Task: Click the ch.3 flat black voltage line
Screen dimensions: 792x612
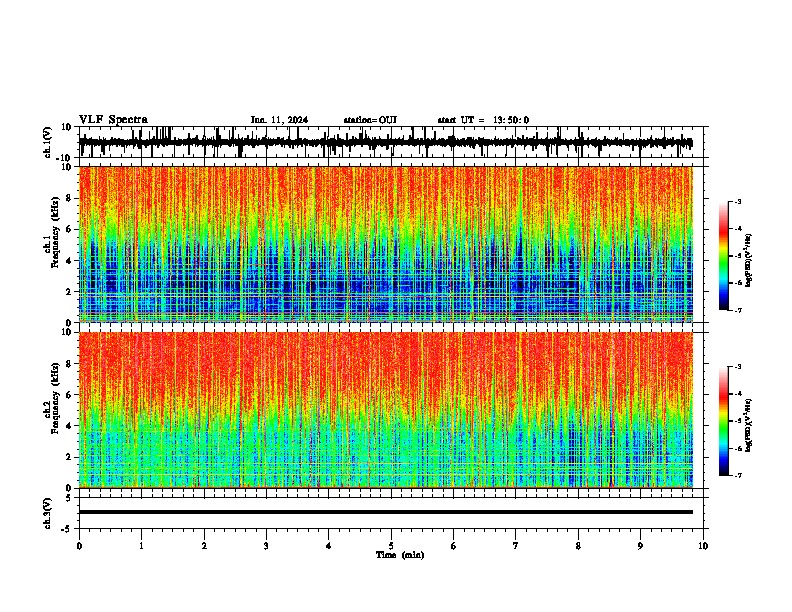Action: point(386,512)
